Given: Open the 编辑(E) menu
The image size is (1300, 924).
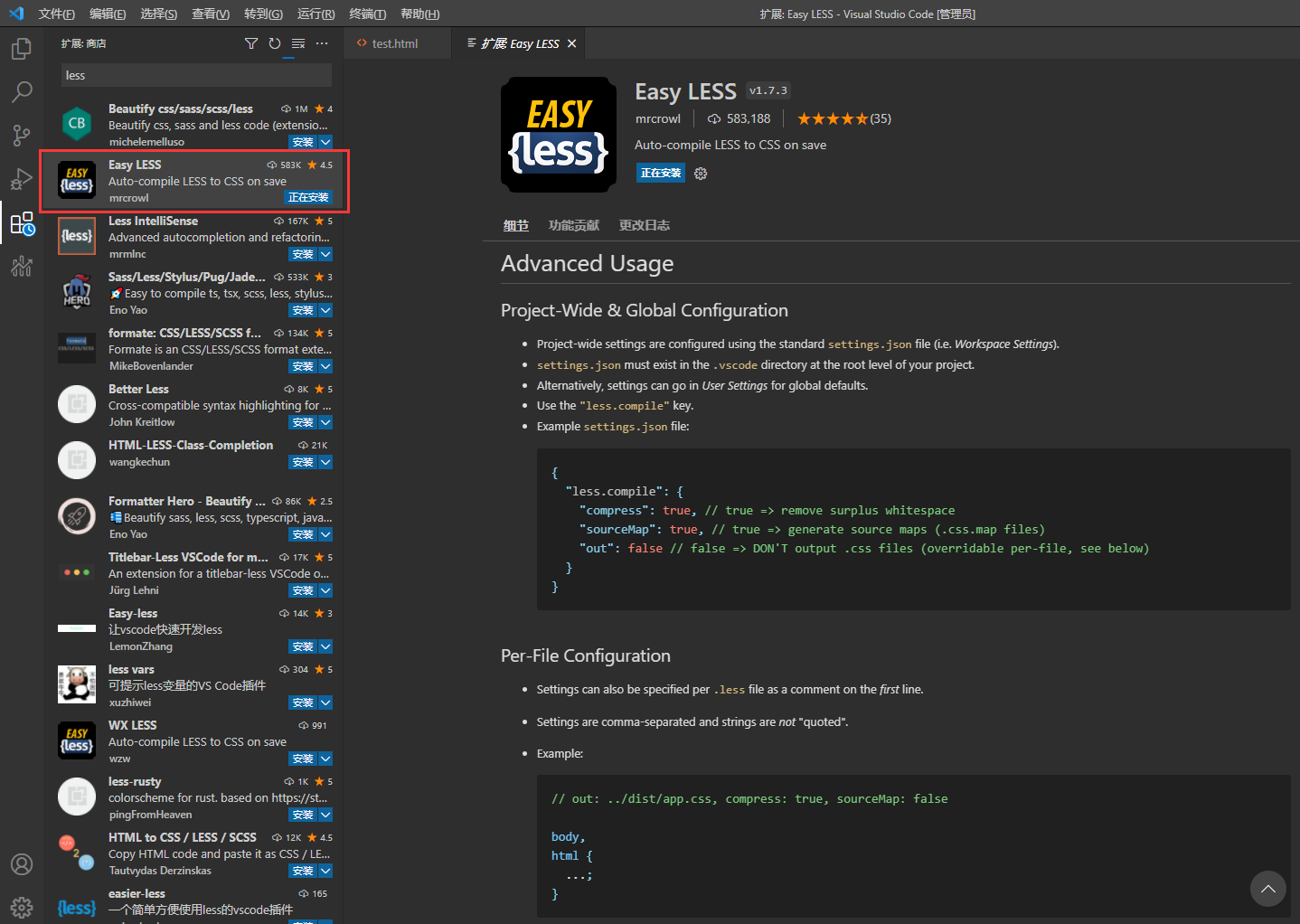Looking at the screenshot, I should [108, 14].
